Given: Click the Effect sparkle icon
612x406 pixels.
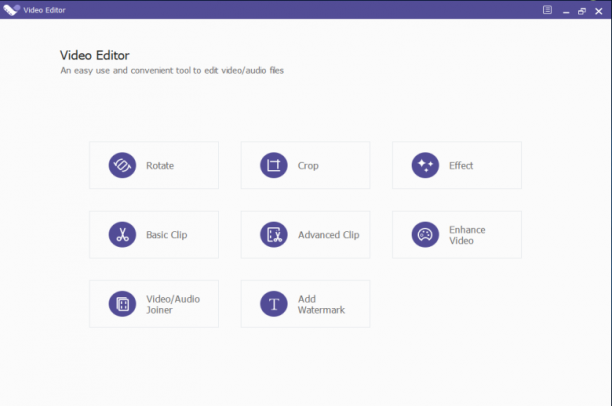Looking at the screenshot, I should (425, 165).
